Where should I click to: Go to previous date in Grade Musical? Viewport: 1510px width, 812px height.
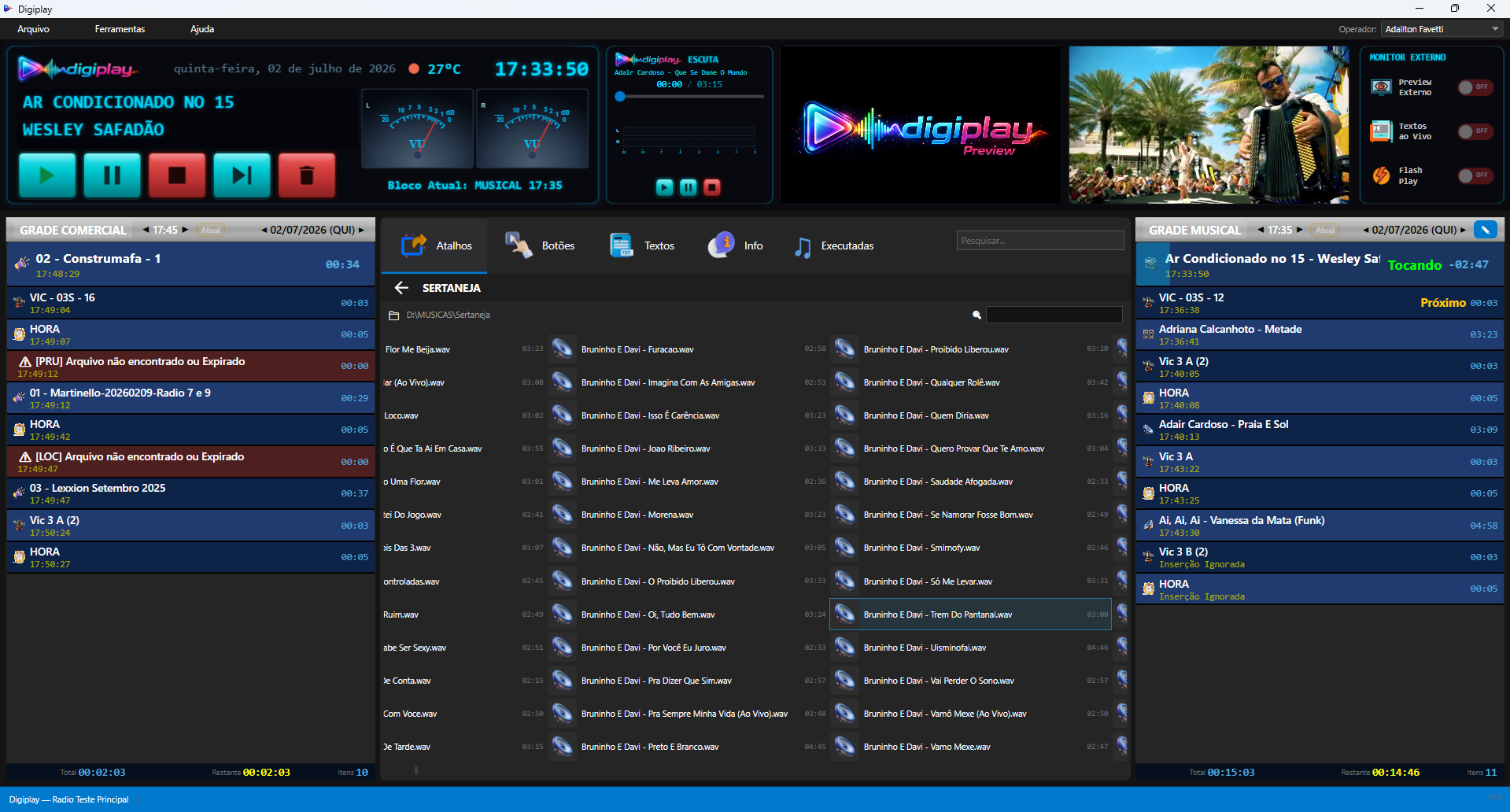[x=1366, y=230]
